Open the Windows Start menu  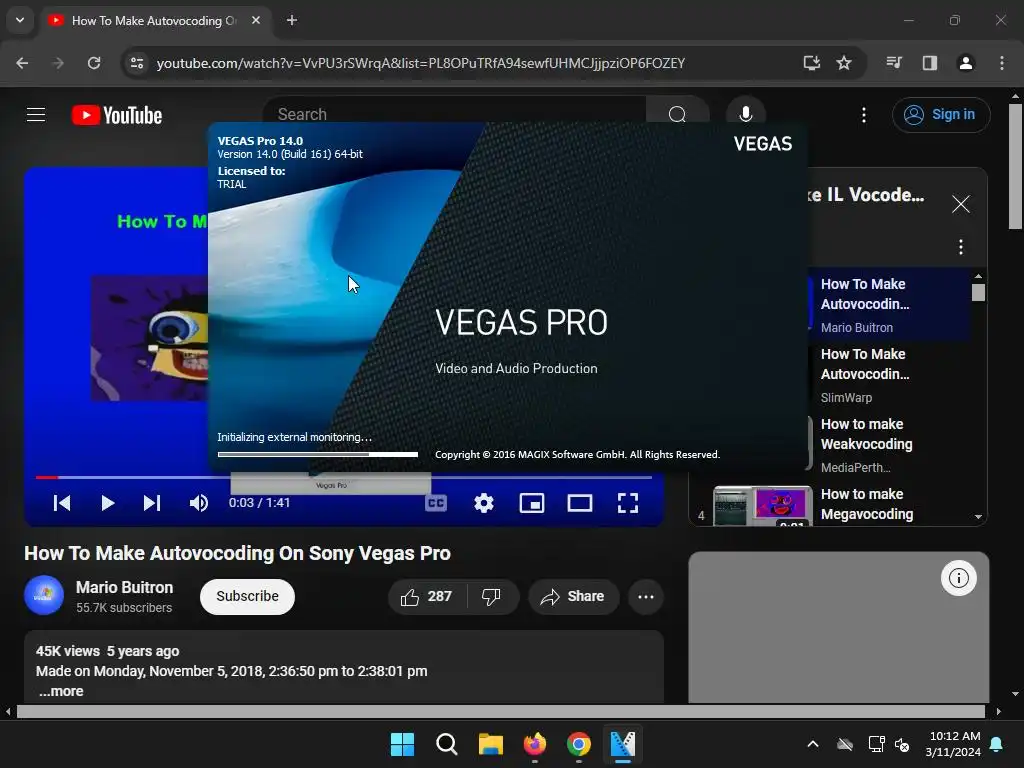402,744
